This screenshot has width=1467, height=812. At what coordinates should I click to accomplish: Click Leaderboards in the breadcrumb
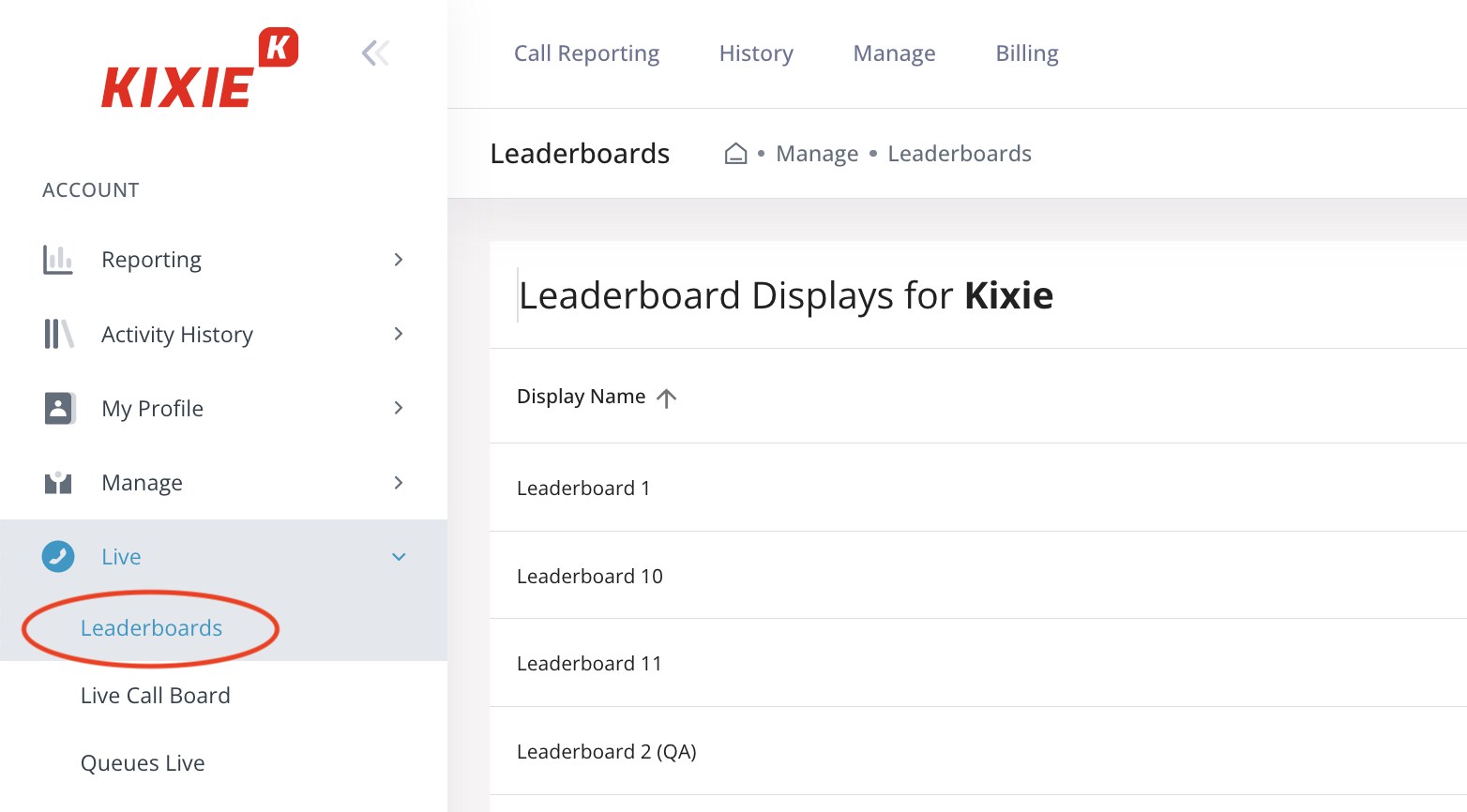pyautogui.click(x=960, y=154)
